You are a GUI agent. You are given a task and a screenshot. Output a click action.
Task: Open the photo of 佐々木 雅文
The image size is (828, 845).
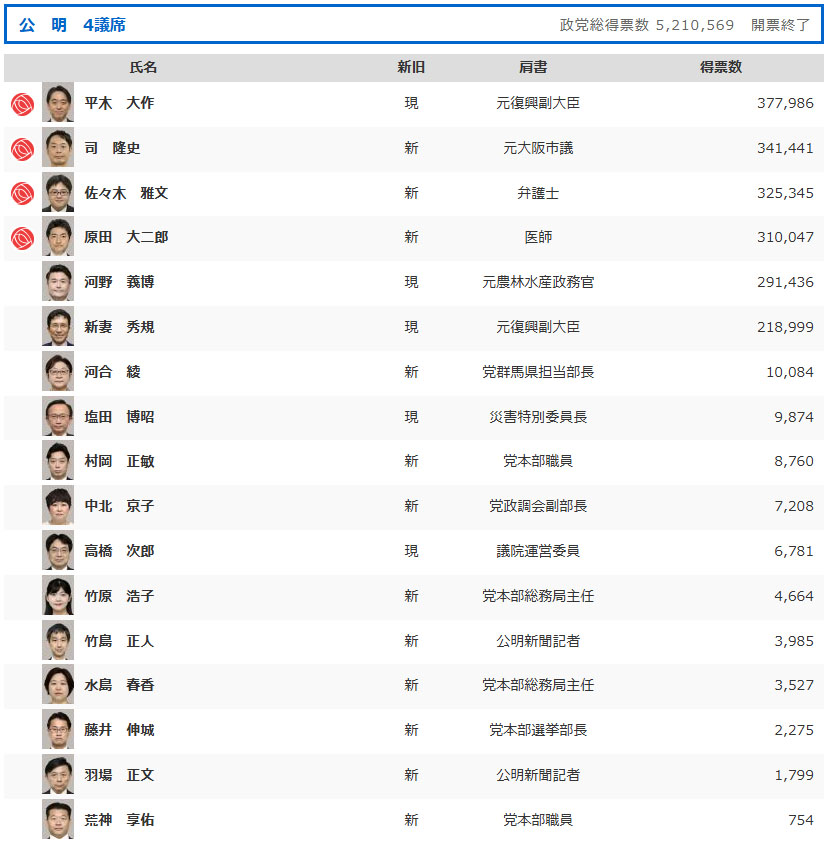click(x=58, y=192)
